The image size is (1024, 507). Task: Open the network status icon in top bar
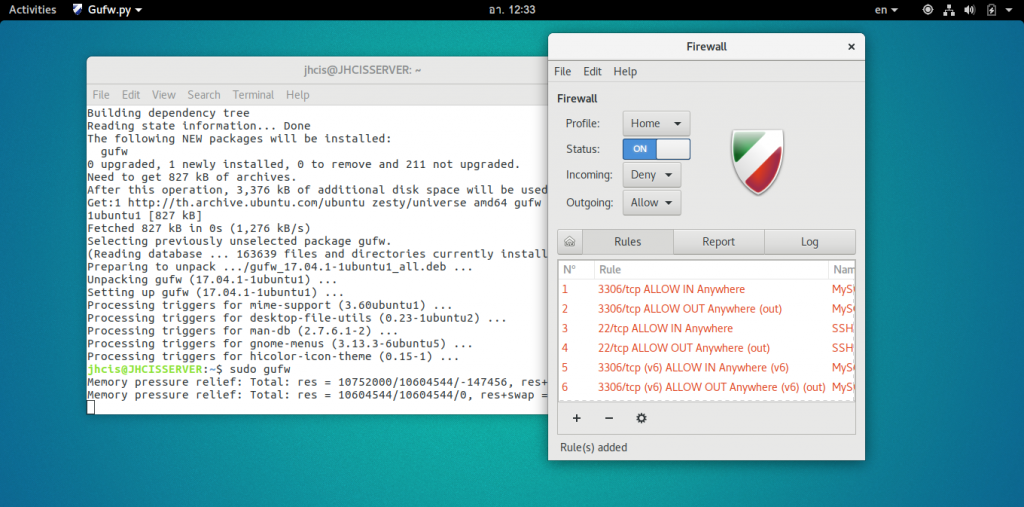tap(948, 10)
